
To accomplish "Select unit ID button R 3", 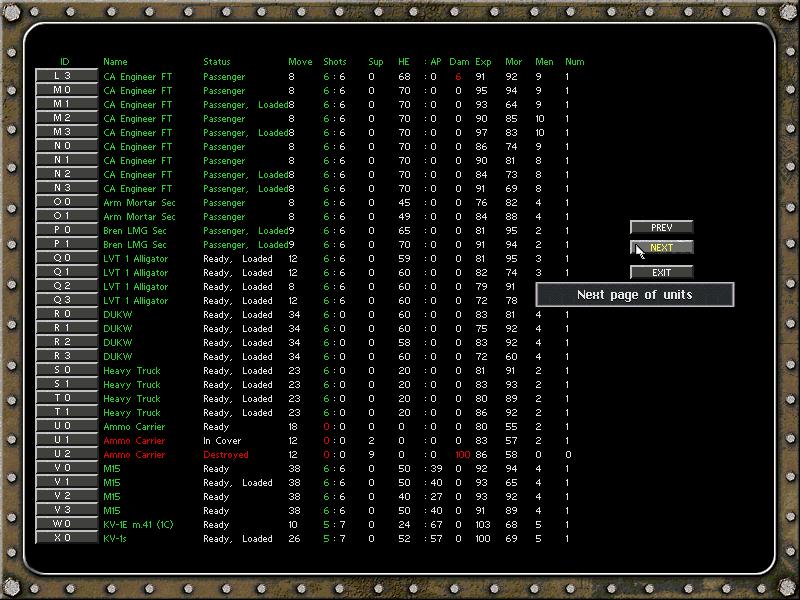I will (66, 356).
